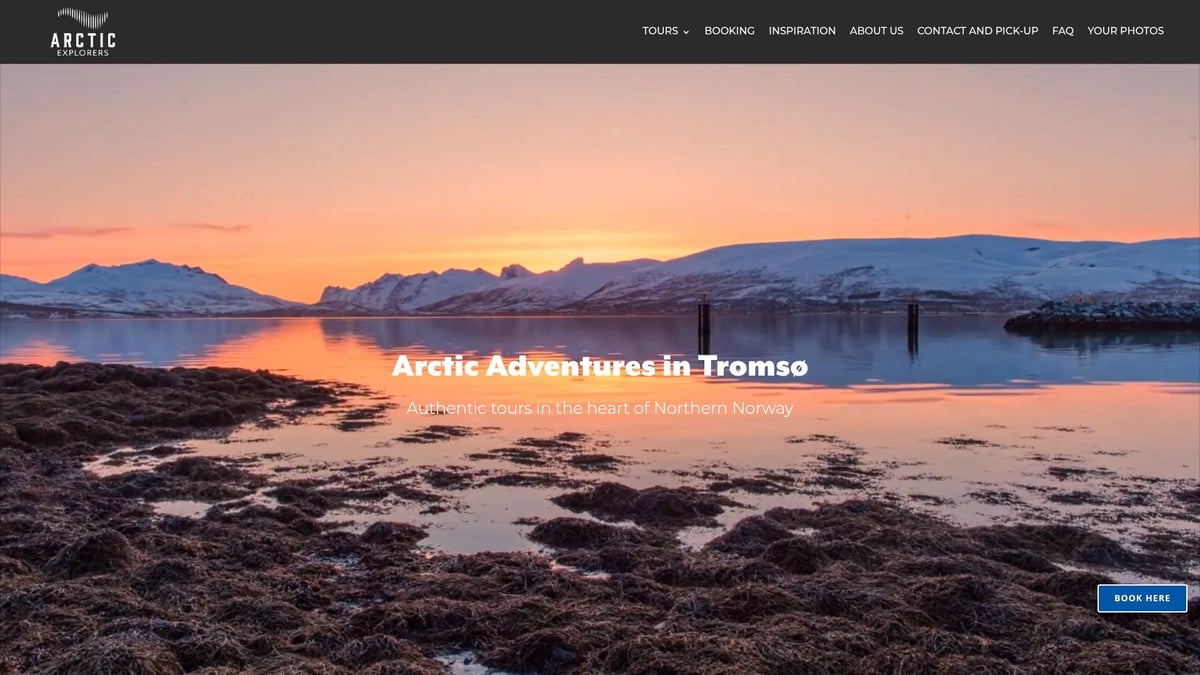Click the aurora graphic in the Arctic Explorers logo
The width and height of the screenshot is (1200, 675).
[83, 18]
